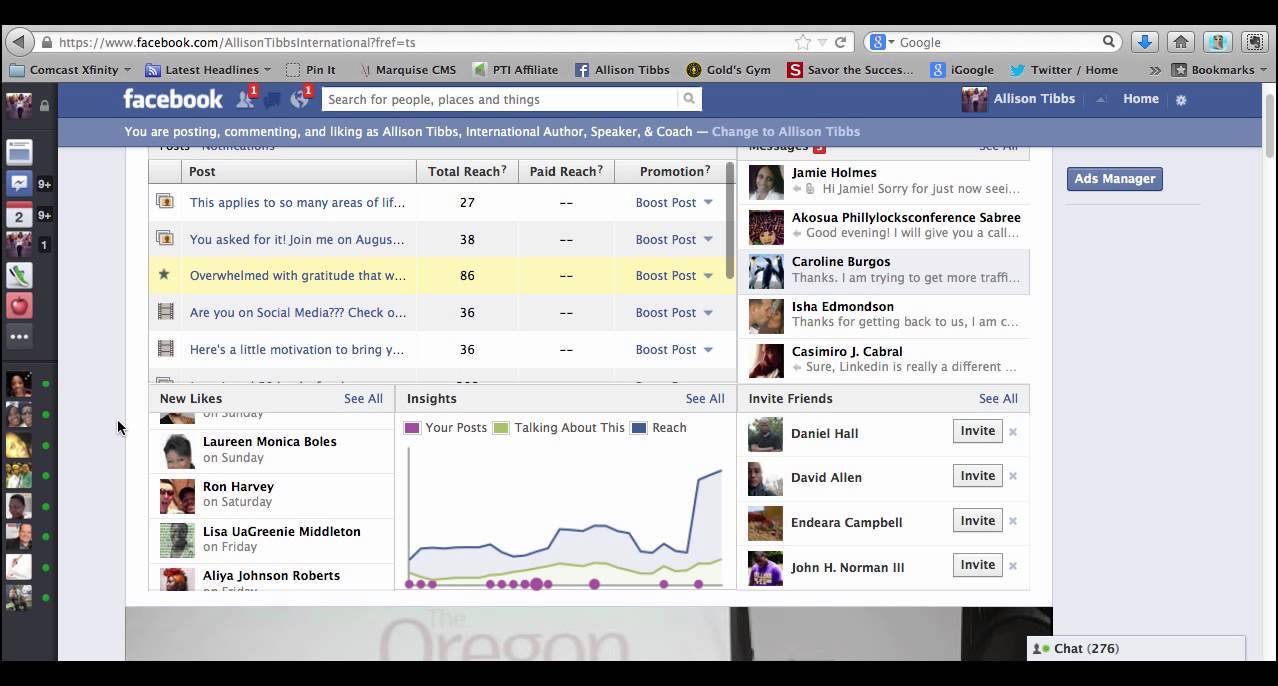Image resolution: width=1278 pixels, height=686 pixels.
Task: Click Change to Allison Tibbs link
Action: tap(785, 131)
